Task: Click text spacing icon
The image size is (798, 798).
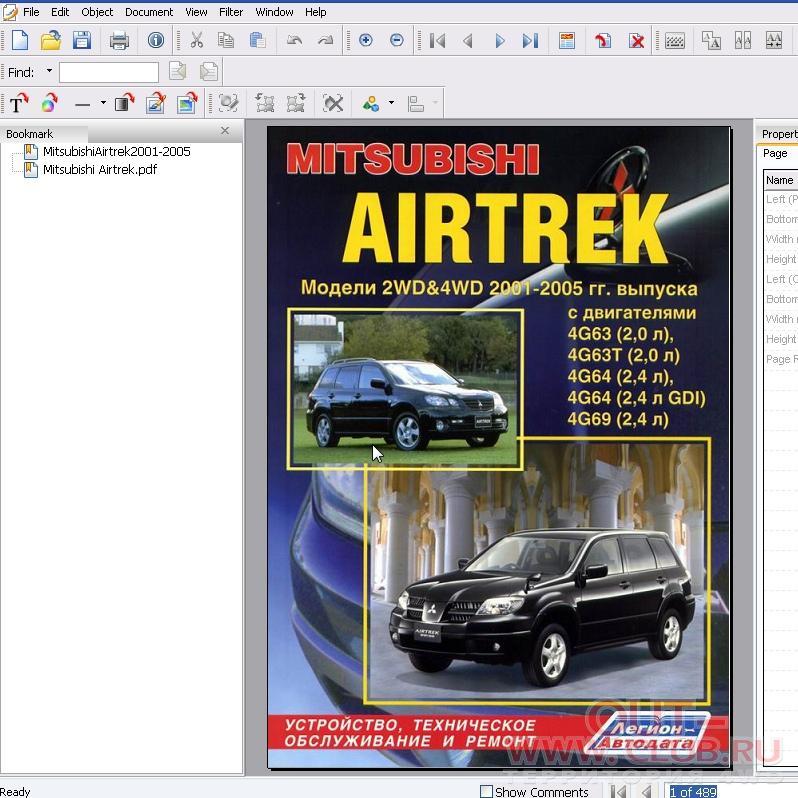Action: tap(774, 40)
